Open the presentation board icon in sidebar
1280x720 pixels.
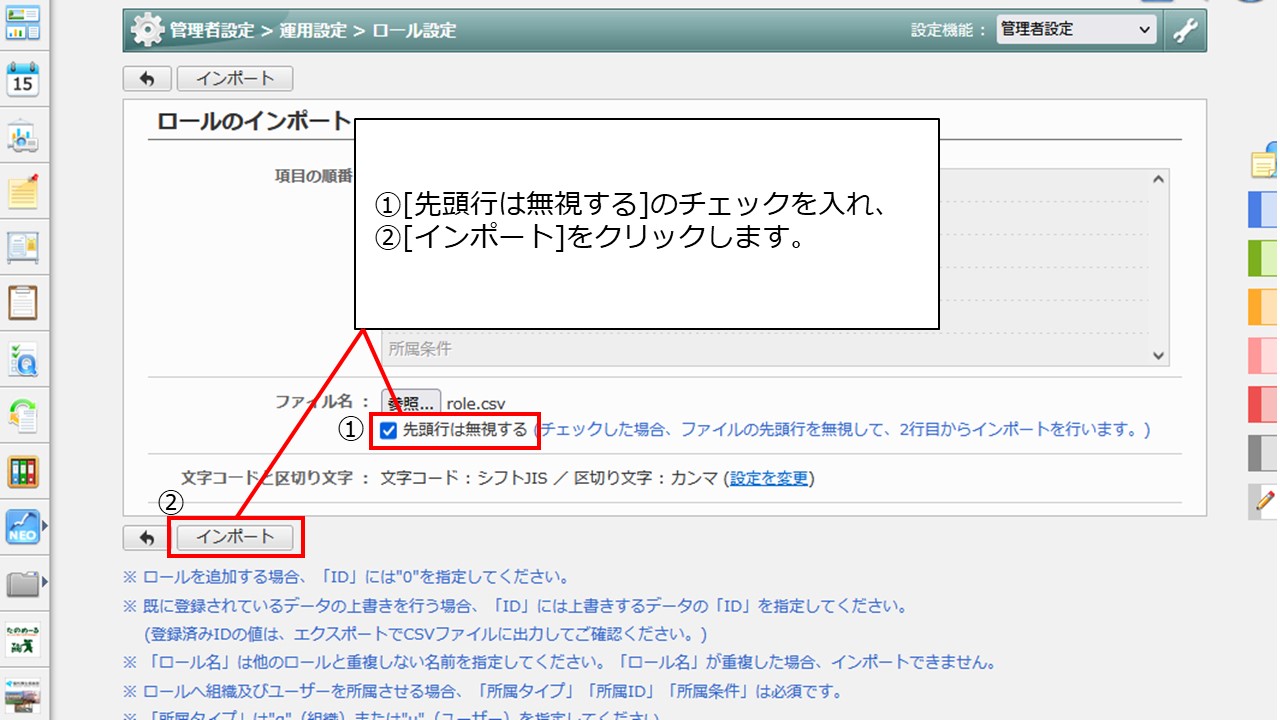coord(23,135)
